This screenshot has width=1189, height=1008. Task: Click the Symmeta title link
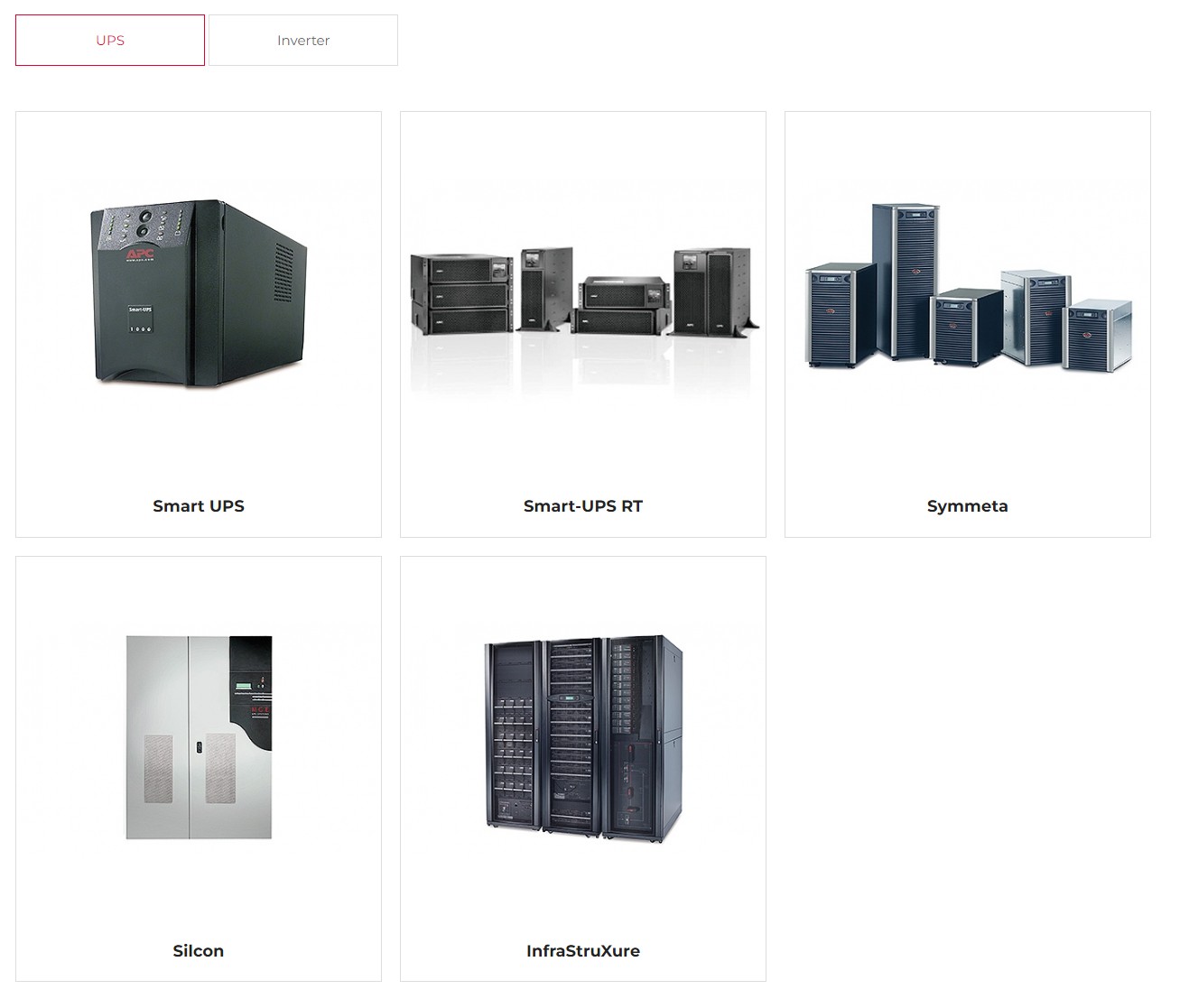coord(968,506)
